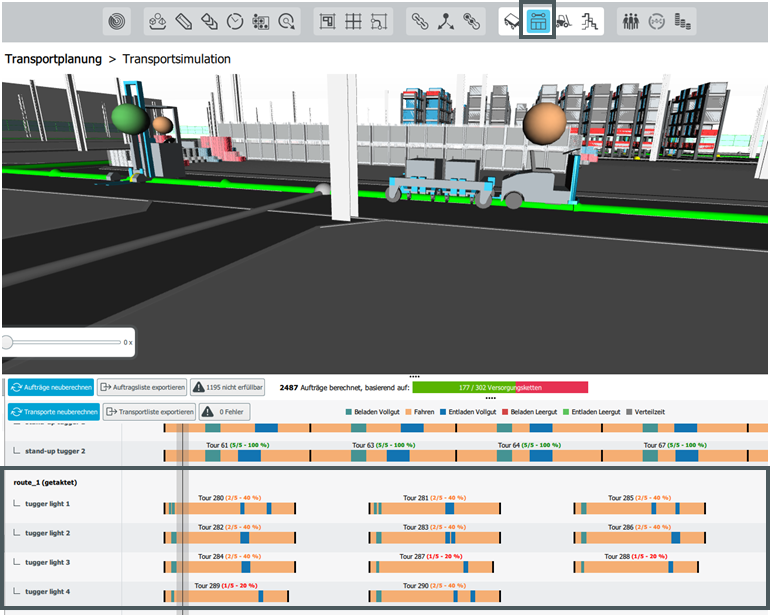
Task: Click the branching arrows node icon
Action: pyautogui.click(x=445, y=22)
